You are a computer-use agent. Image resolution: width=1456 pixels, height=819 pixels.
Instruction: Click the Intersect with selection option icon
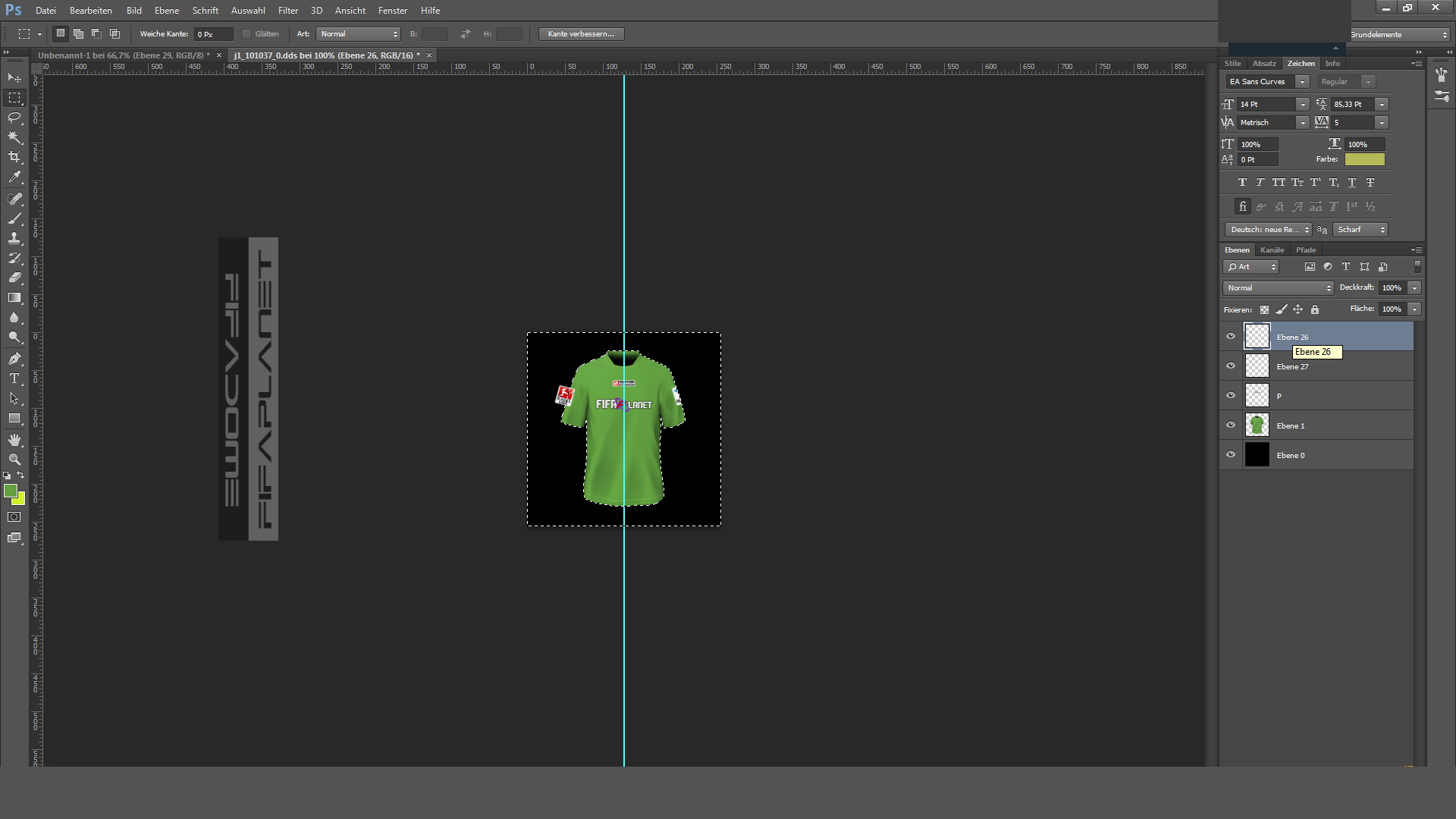pyautogui.click(x=115, y=34)
